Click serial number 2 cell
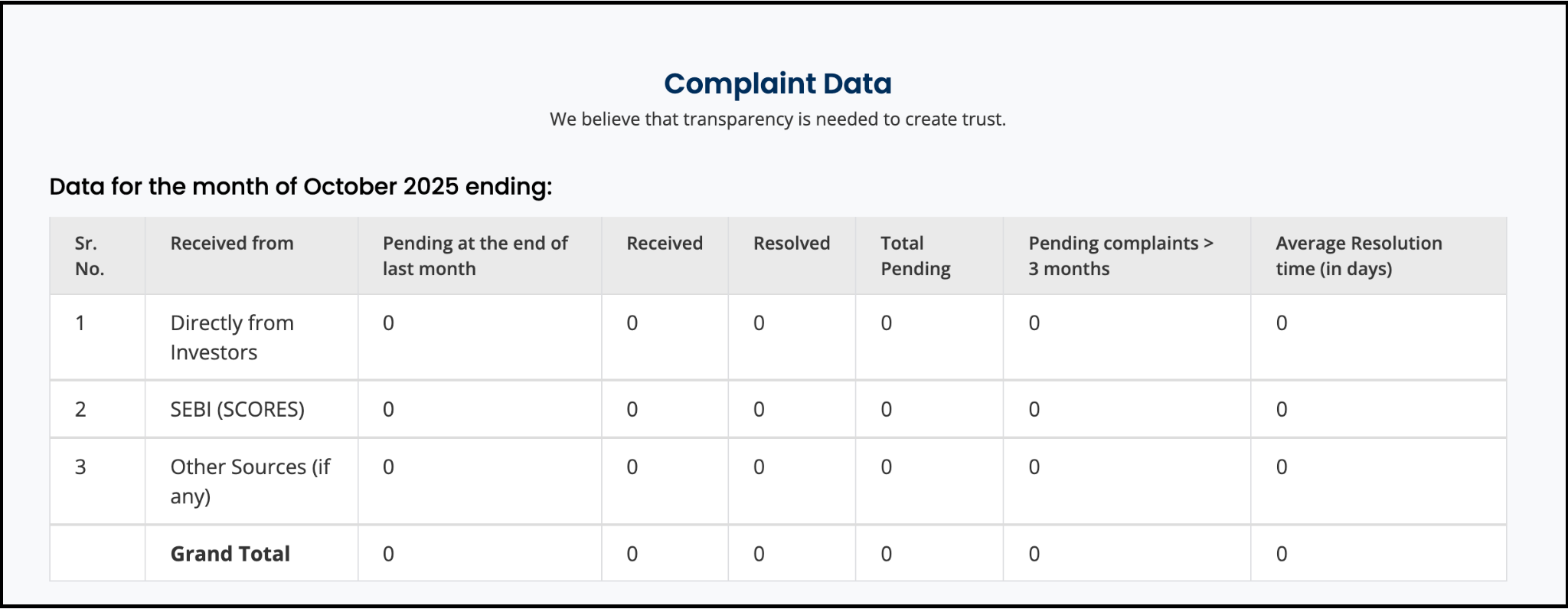This screenshot has width=1568, height=609. coord(80,410)
